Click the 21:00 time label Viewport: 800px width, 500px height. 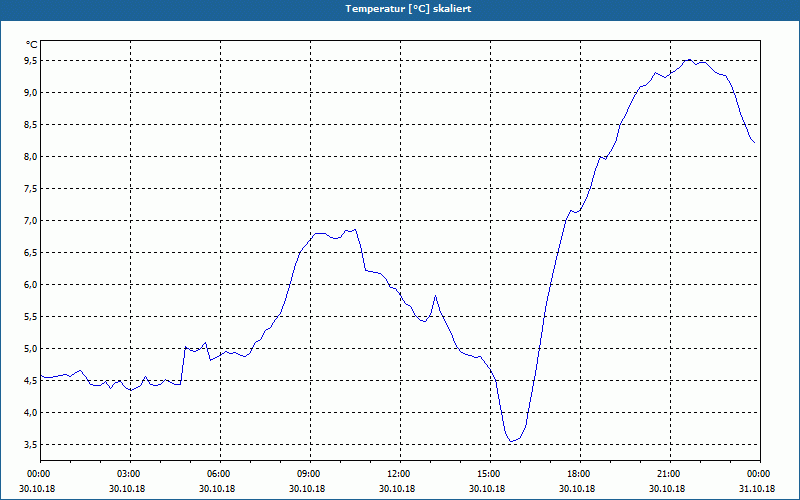670,474
